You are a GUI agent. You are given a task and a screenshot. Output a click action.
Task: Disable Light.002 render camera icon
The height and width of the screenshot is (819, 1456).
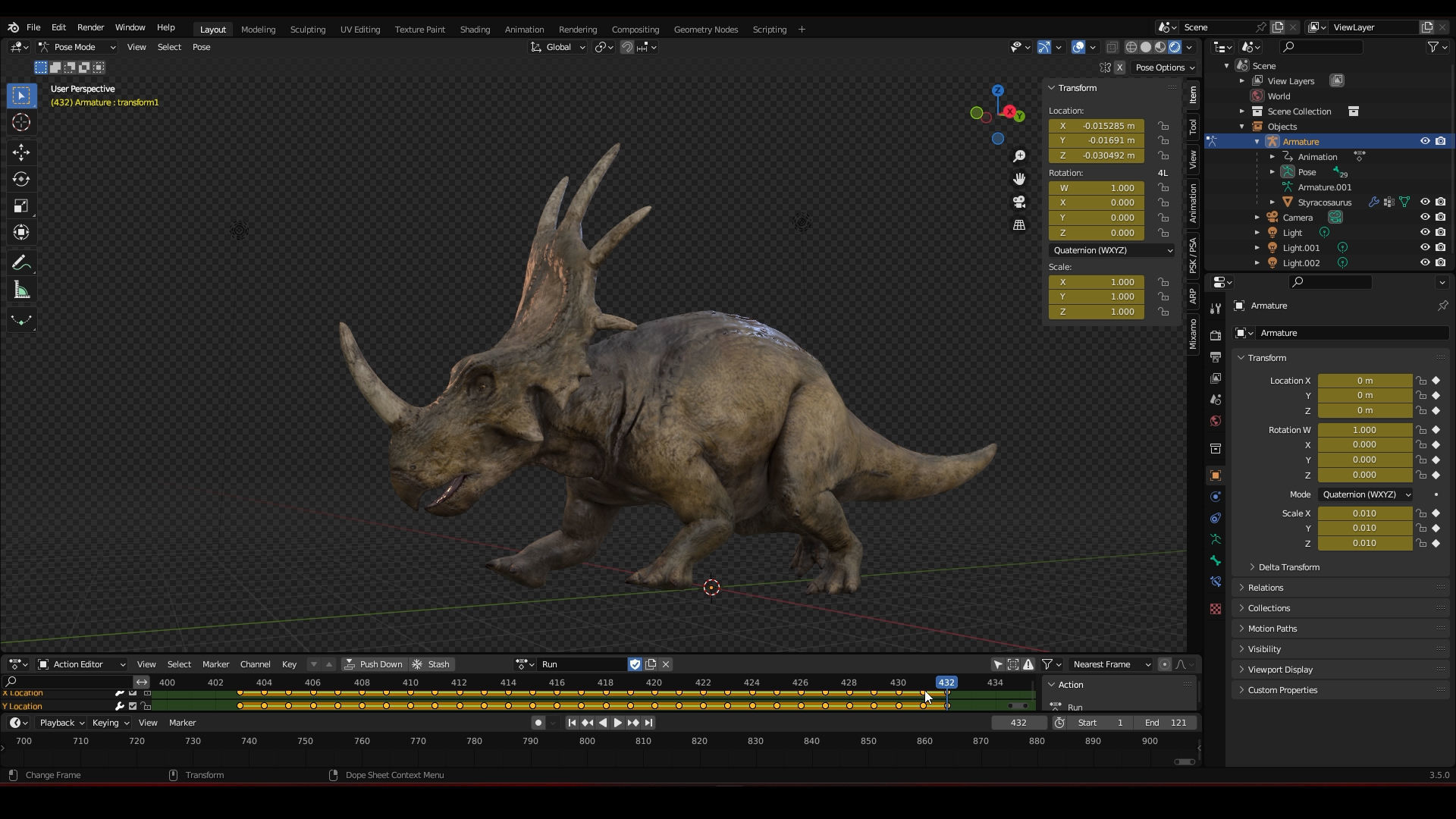(x=1440, y=263)
